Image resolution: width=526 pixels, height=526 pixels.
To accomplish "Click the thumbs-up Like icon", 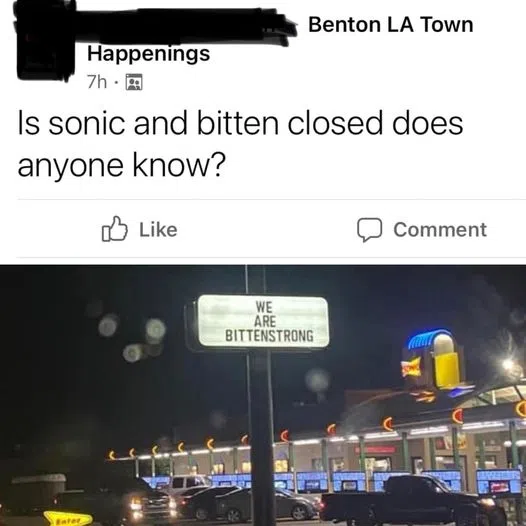I will [114, 229].
